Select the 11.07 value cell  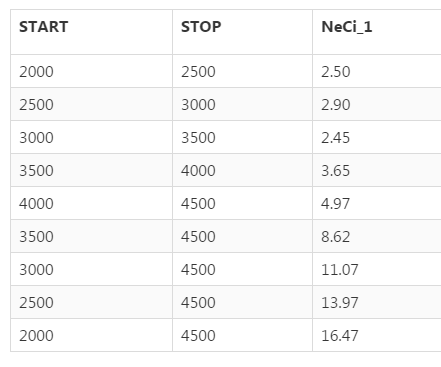[x=377, y=269]
